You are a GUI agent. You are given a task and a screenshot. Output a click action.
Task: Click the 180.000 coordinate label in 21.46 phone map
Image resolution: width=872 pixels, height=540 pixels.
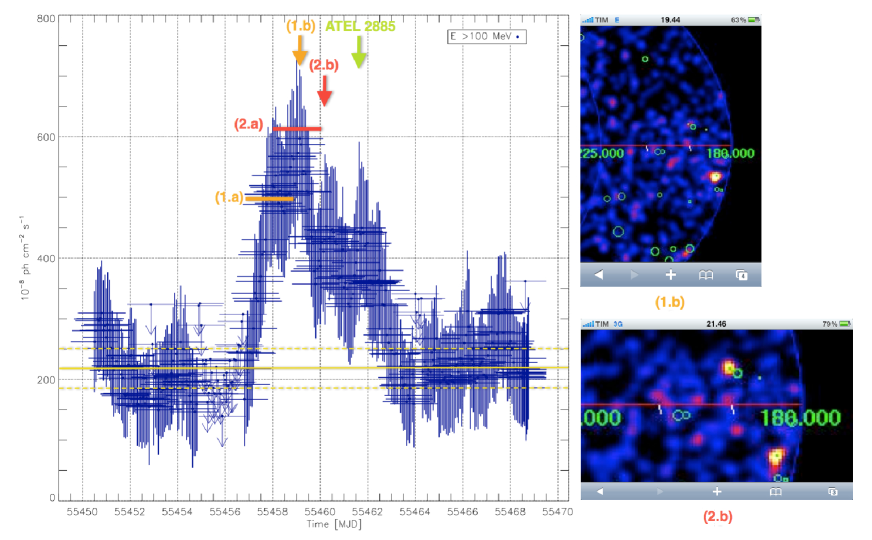(800, 418)
